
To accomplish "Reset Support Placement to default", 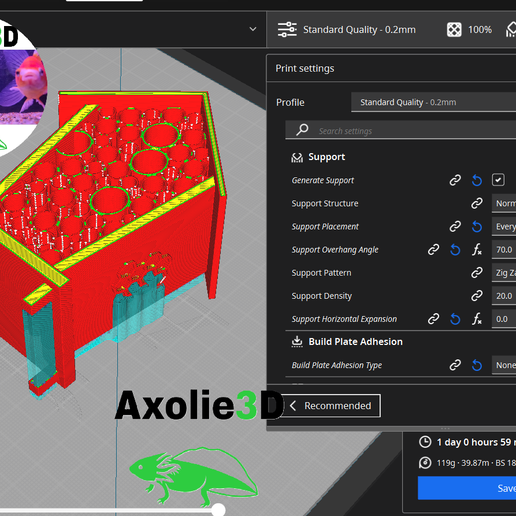I will [x=477, y=227].
